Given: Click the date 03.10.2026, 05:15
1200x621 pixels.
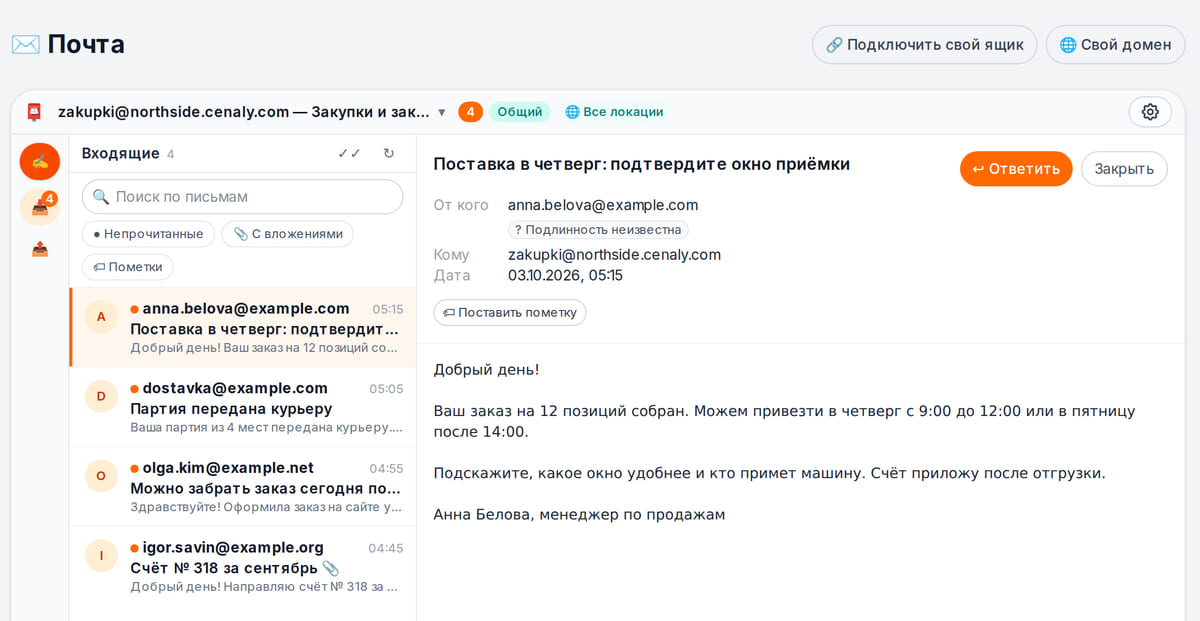Looking at the screenshot, I should pyautogui.click(x=565, y=275).
